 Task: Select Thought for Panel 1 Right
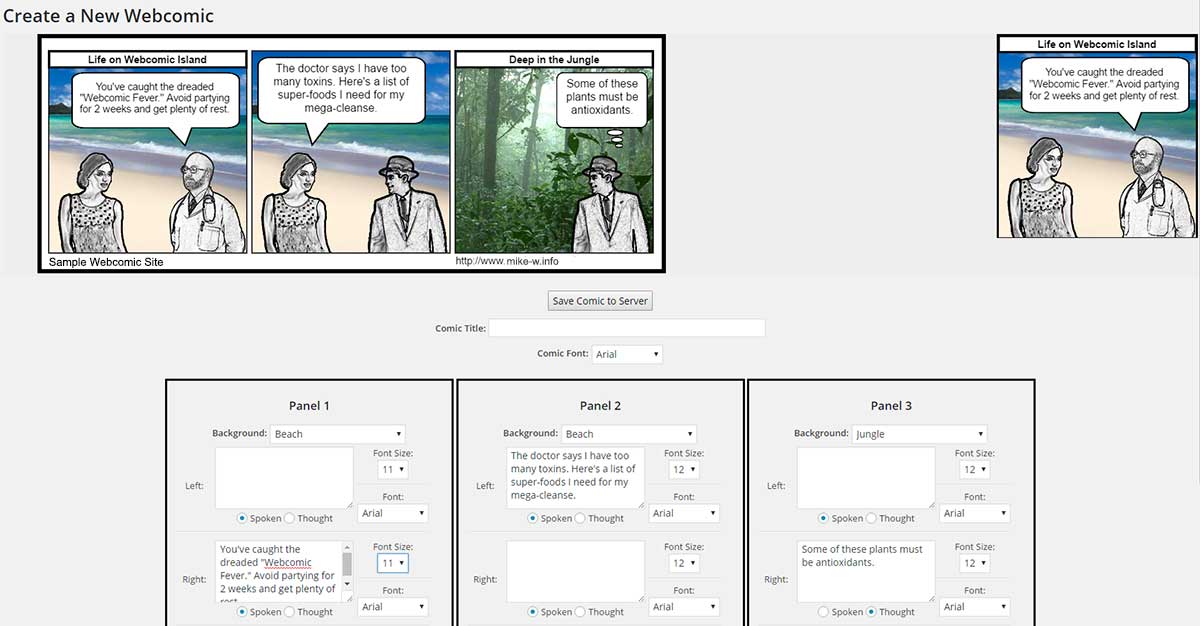click(290, 612)
